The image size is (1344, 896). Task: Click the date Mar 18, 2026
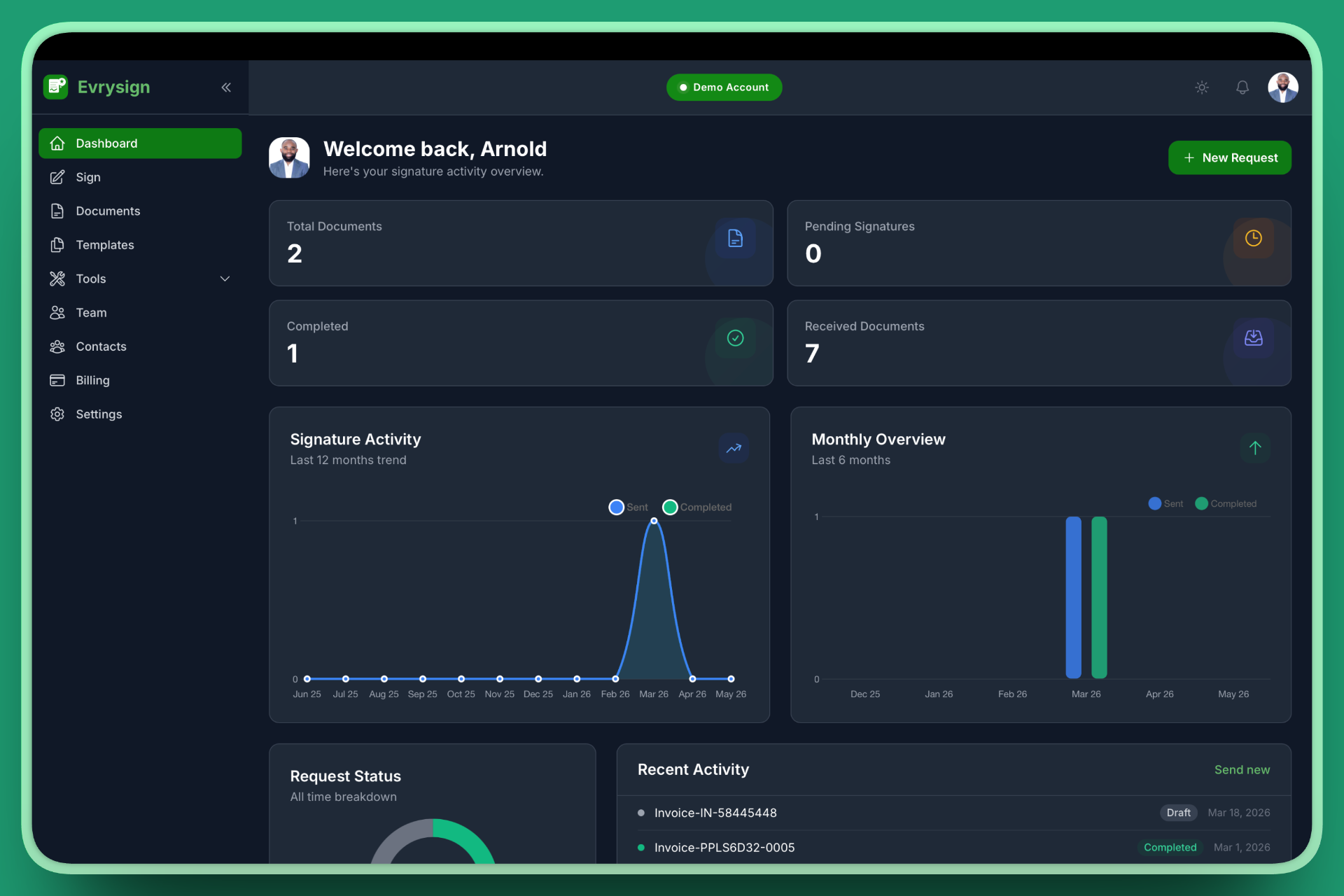1239,813
